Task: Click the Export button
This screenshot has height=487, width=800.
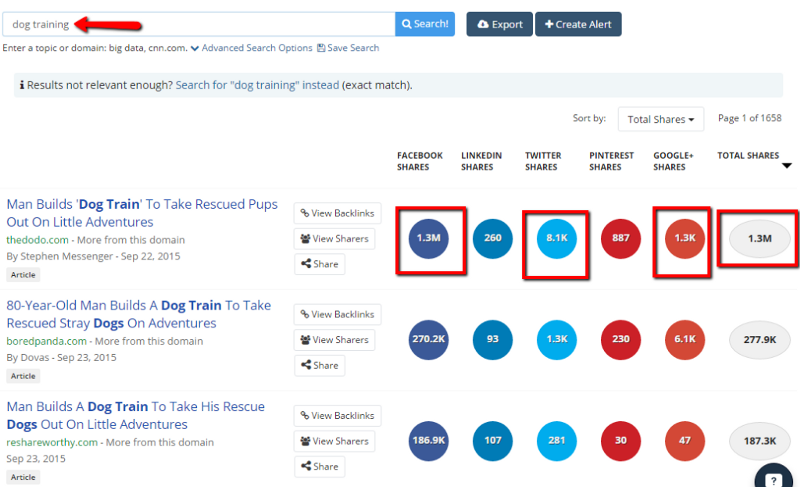Action: (499, 24)
